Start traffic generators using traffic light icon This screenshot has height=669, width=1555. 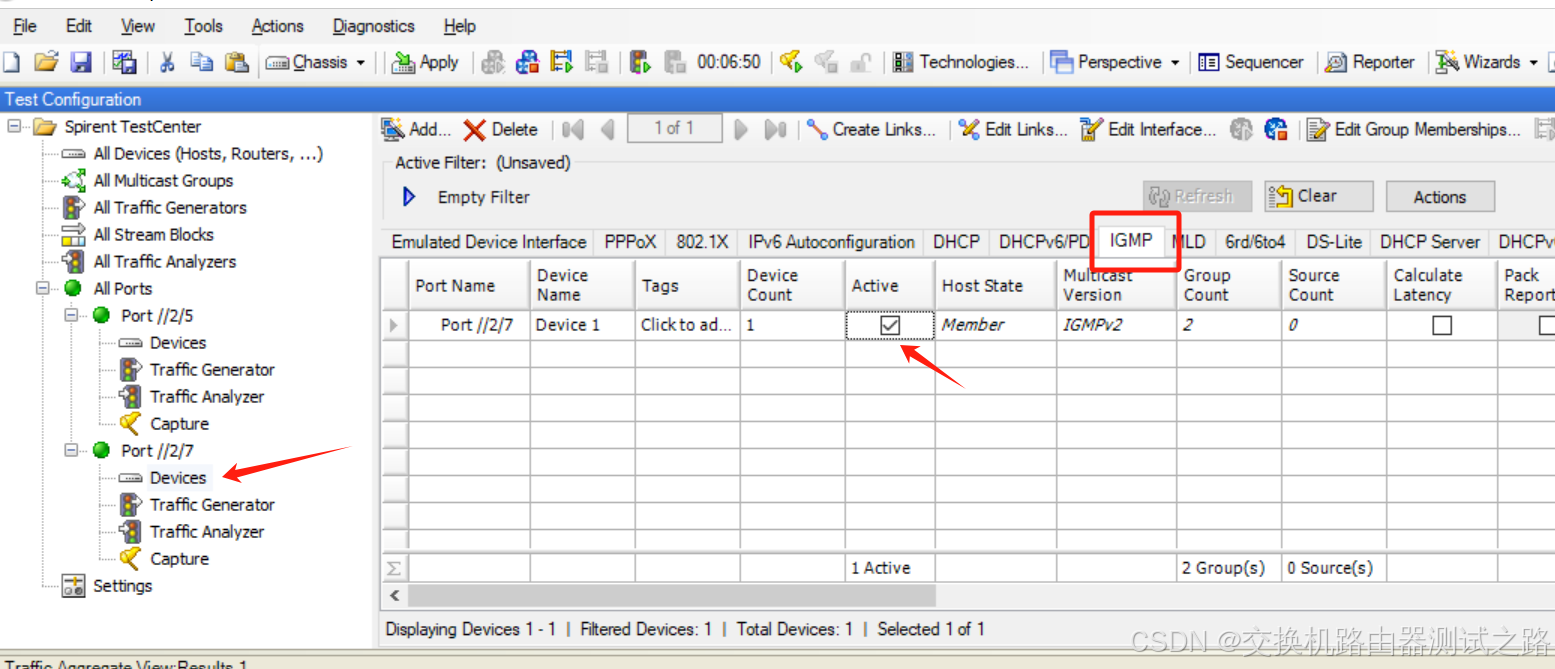[x=641, y=62]
